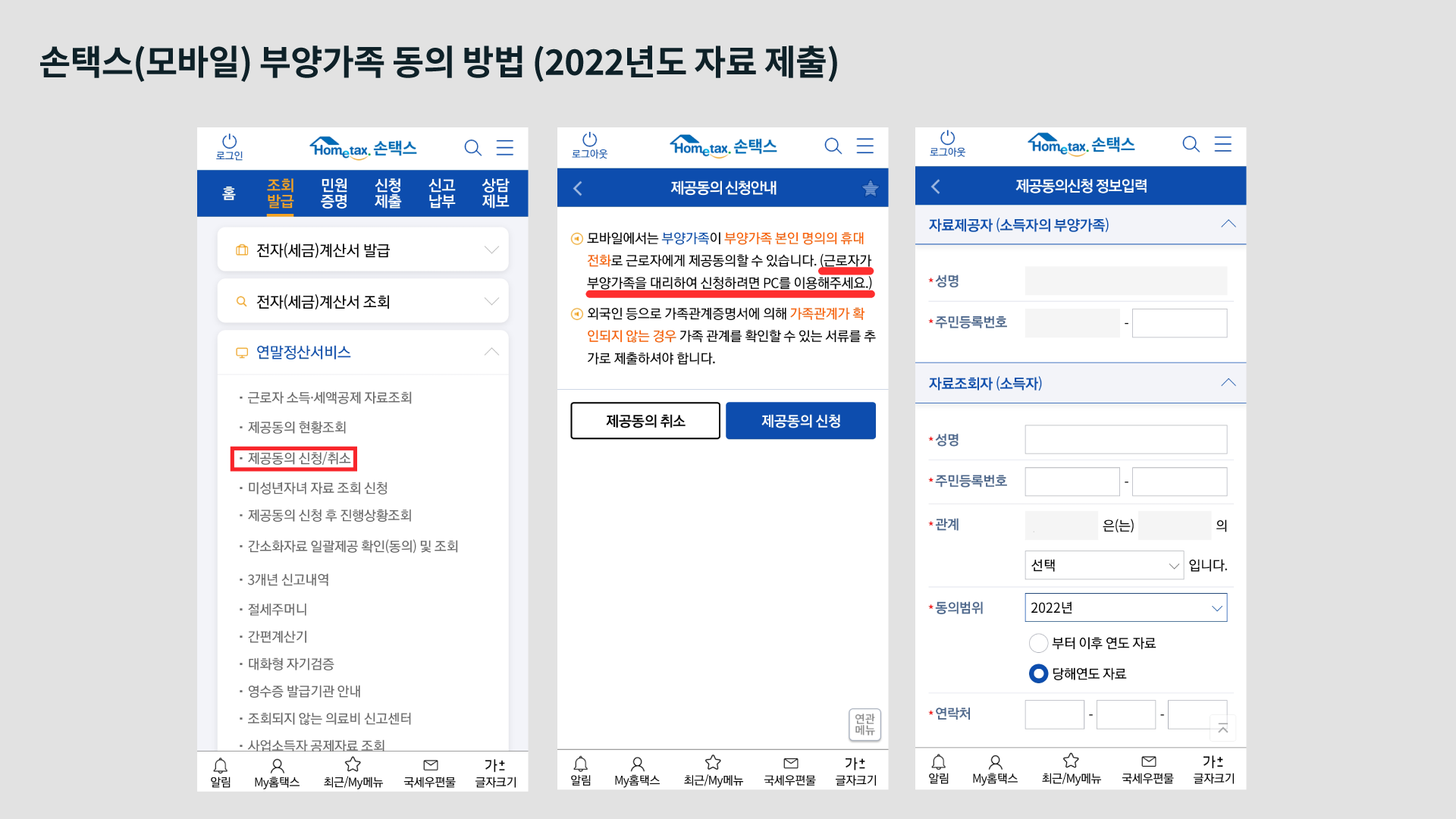The width and height of the screenshot is (1456, 819).
Task: Tap 제공동의 신청 button
Action: pos(801,421)
